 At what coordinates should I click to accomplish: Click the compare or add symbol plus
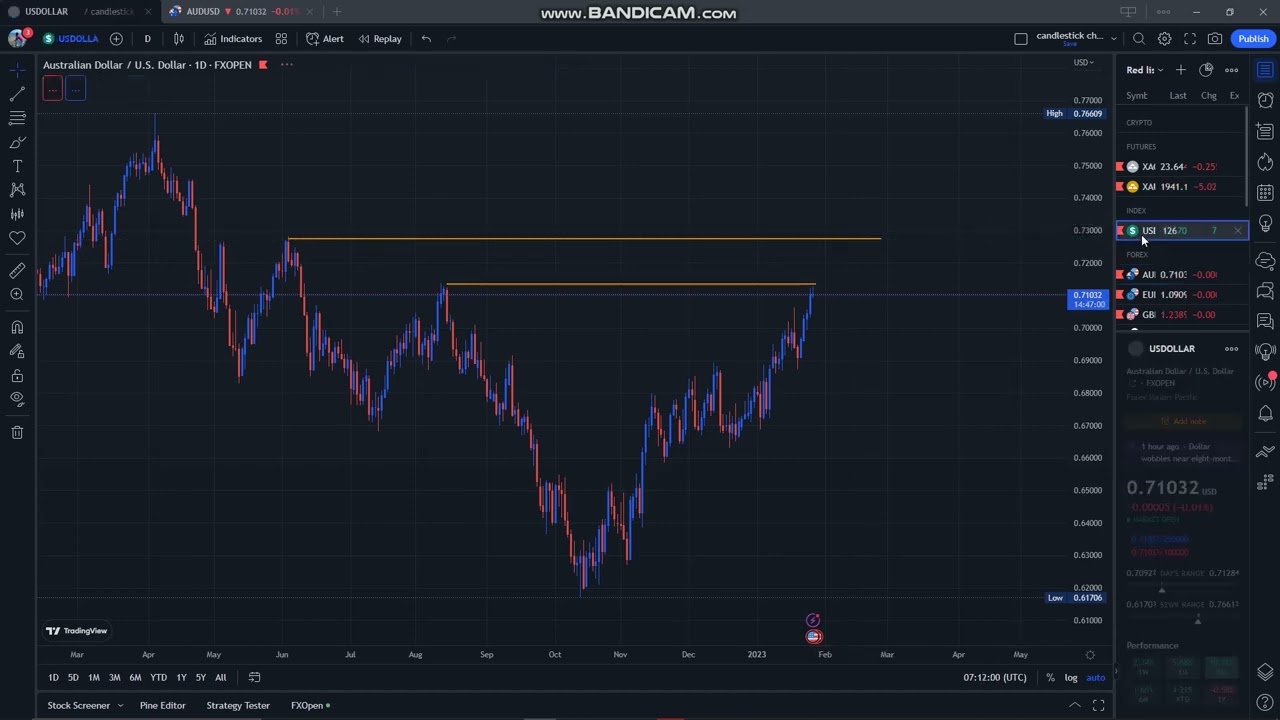pyautogui.click(x=116, y=39)
